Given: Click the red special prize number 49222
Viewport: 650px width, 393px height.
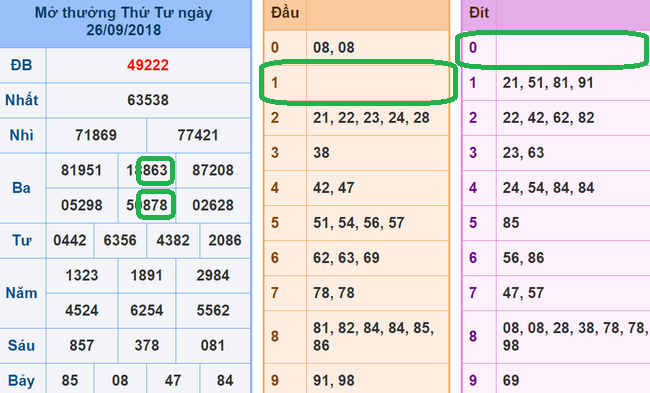Looking at the screenshot, I should pyautogui.click(x=148, y=65).
